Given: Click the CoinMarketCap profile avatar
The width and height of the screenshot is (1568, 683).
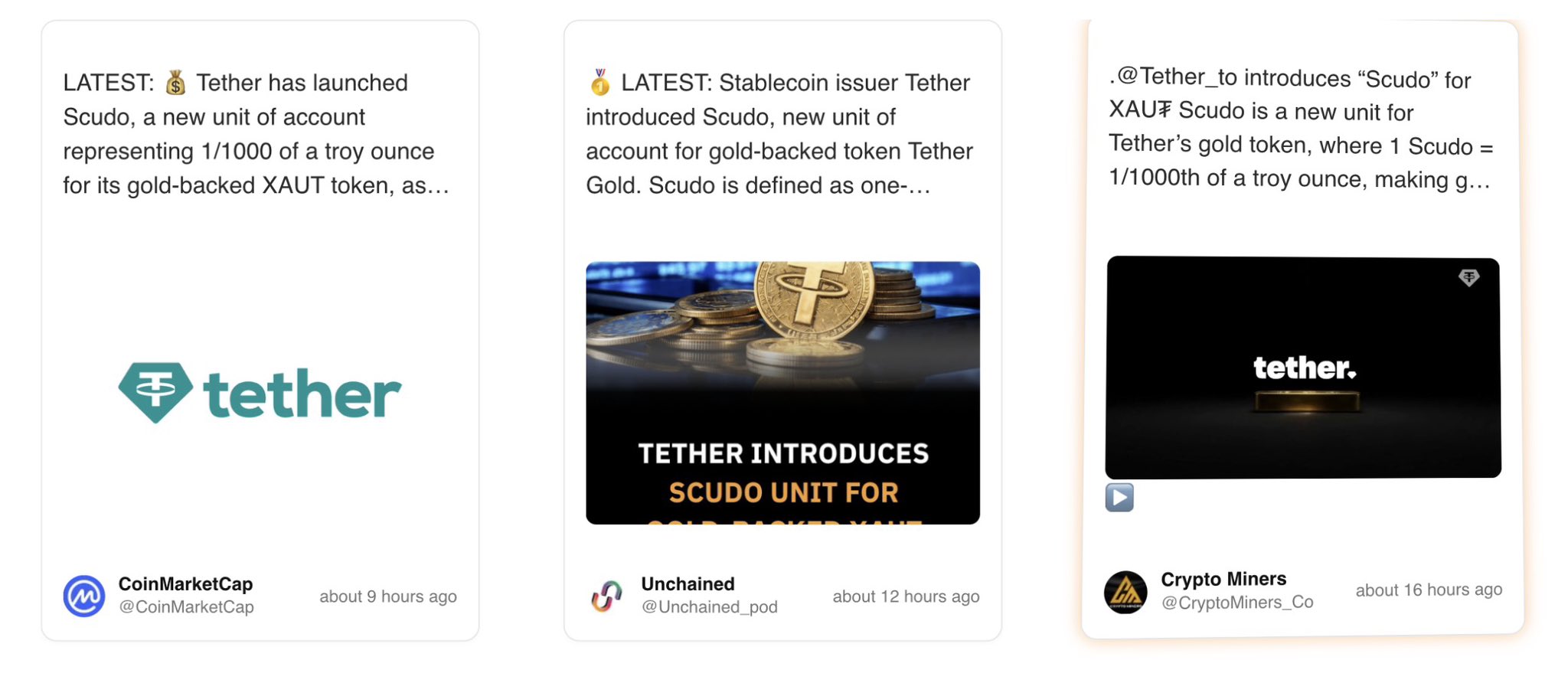Looking at the screenshot, I should click(x=84, y=596).
